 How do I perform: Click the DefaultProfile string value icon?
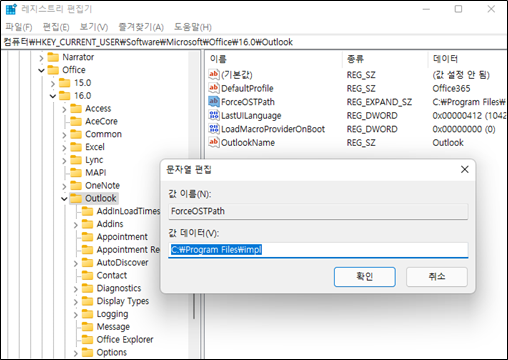tap(214, 88)
